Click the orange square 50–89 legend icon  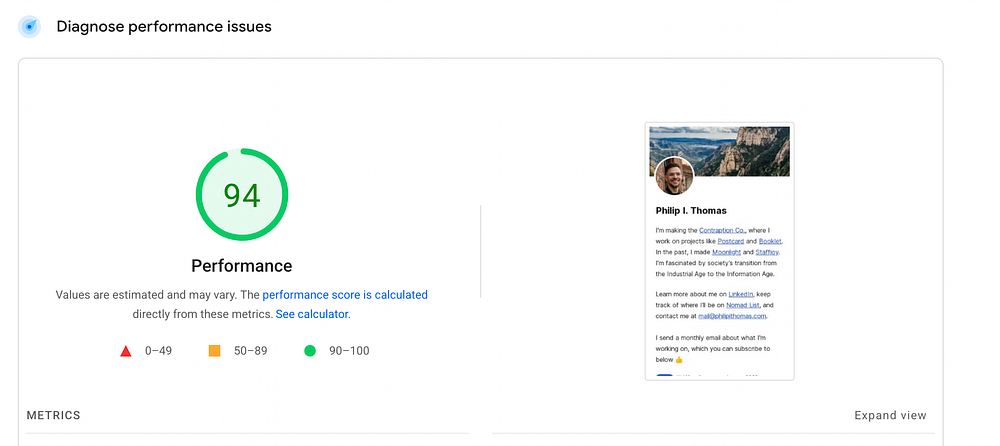click(214, 351)
